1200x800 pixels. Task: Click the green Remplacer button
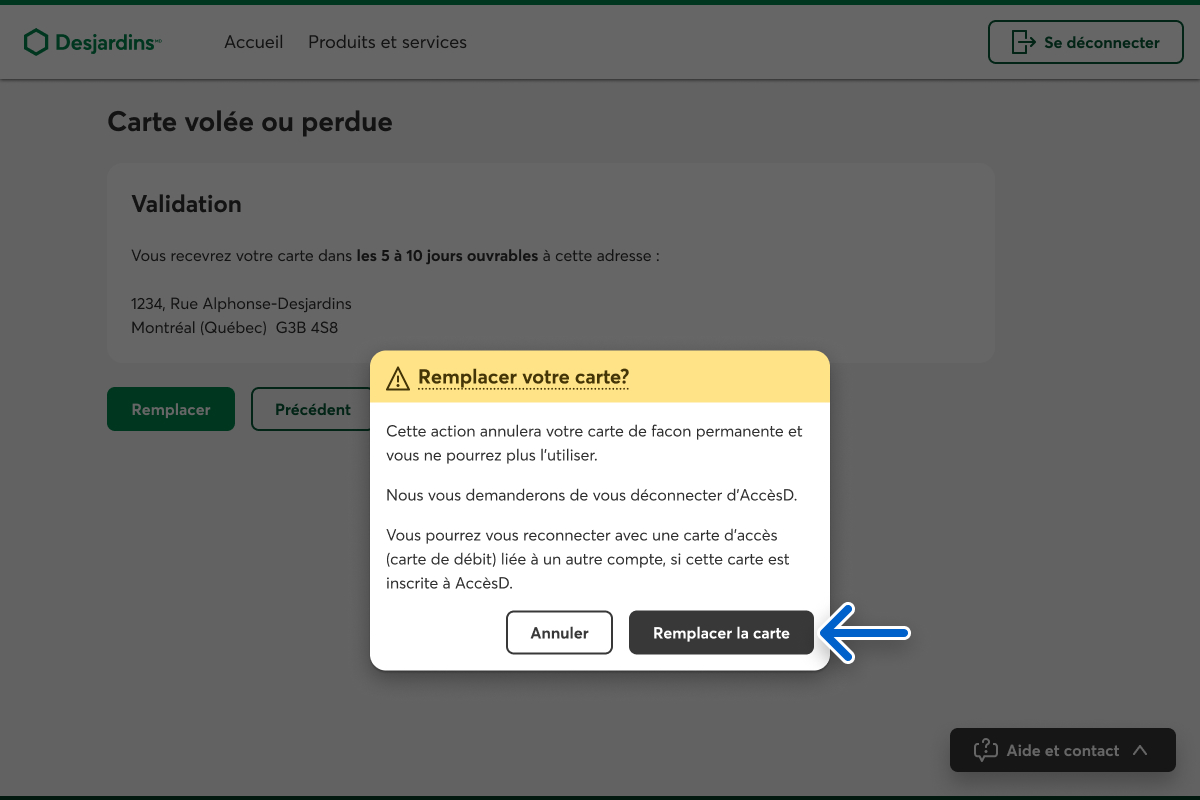171,409
